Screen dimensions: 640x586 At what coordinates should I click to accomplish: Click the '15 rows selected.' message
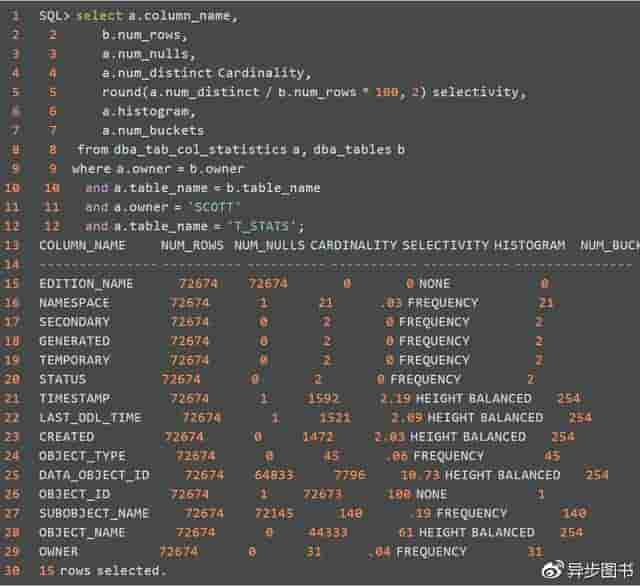tap(101, 570)
